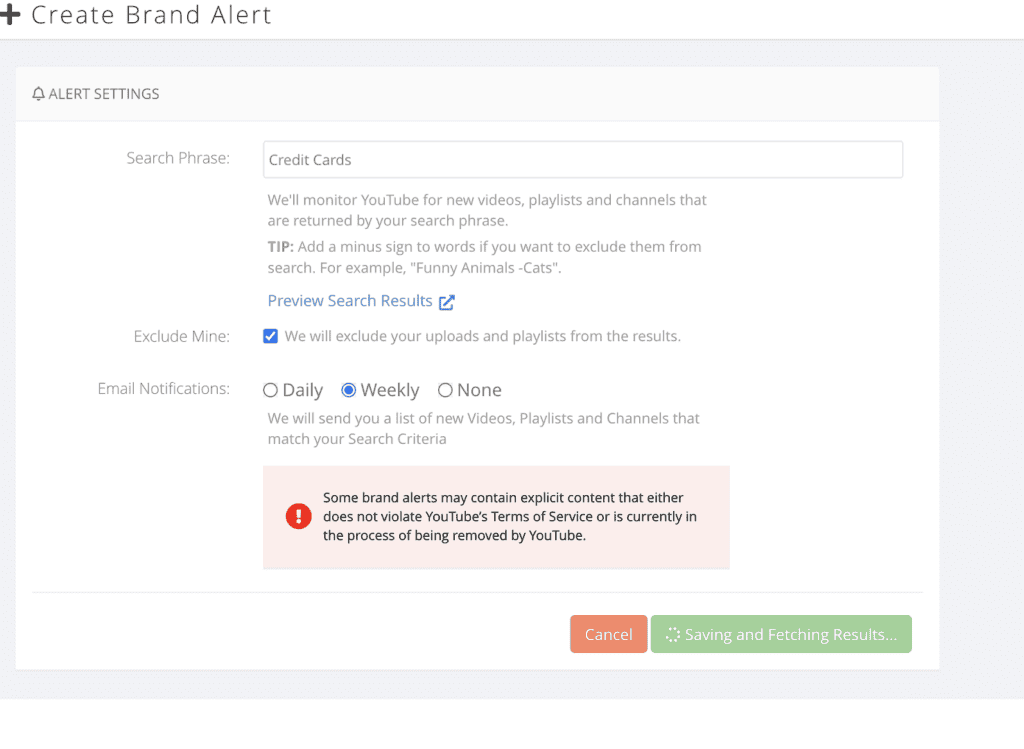Click the Email Notifications field label
This screenshot has width=1024, height=749.
[x=163, y=389]
